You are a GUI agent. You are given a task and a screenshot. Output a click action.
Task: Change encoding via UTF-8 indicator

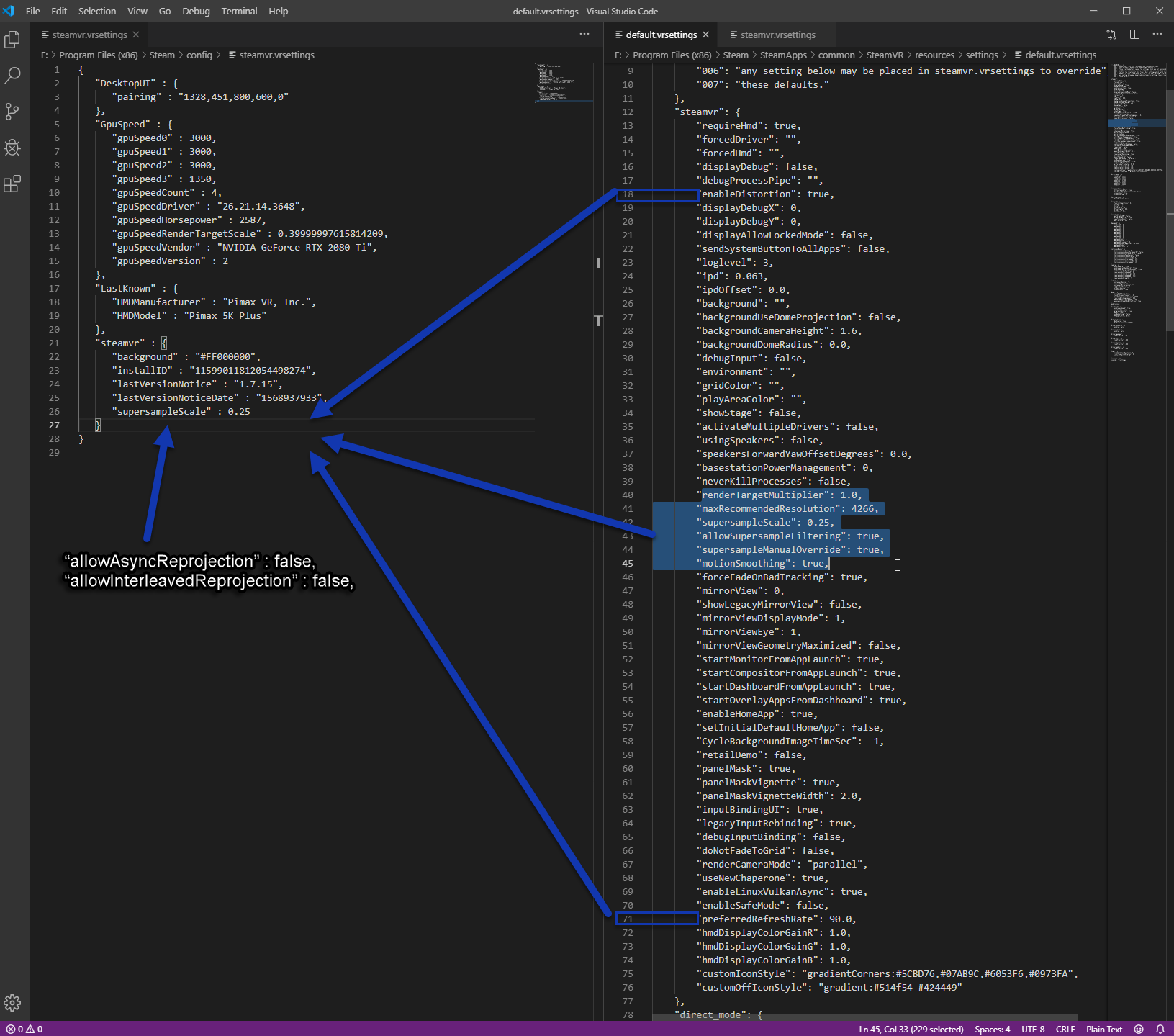click(1033, 1029)
